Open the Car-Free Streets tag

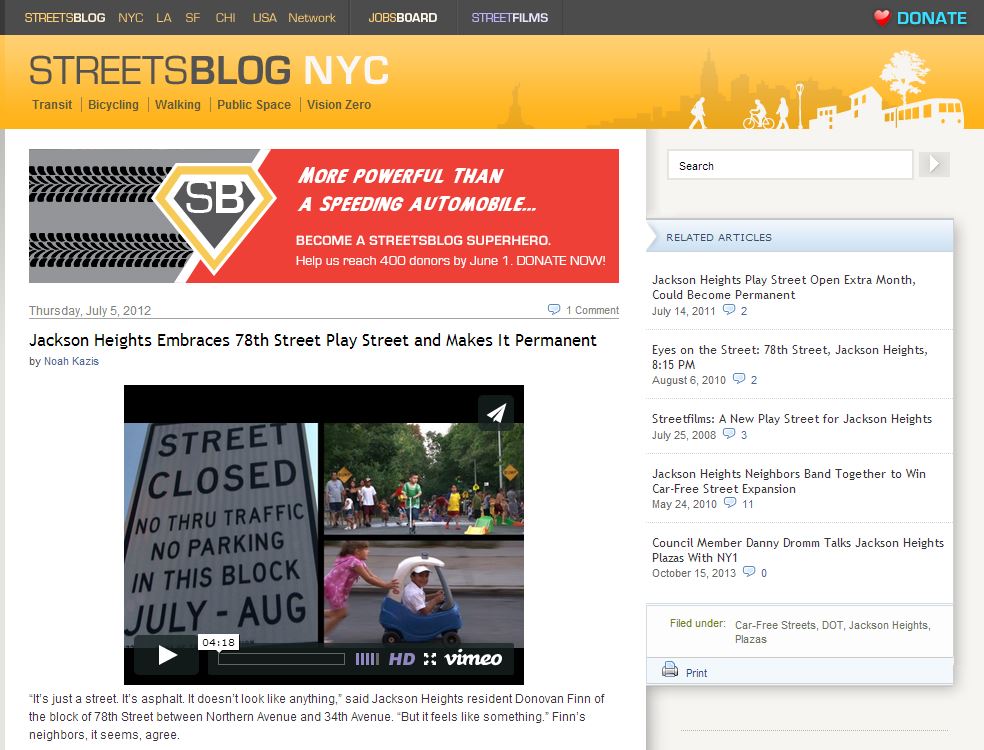(776, 625)
